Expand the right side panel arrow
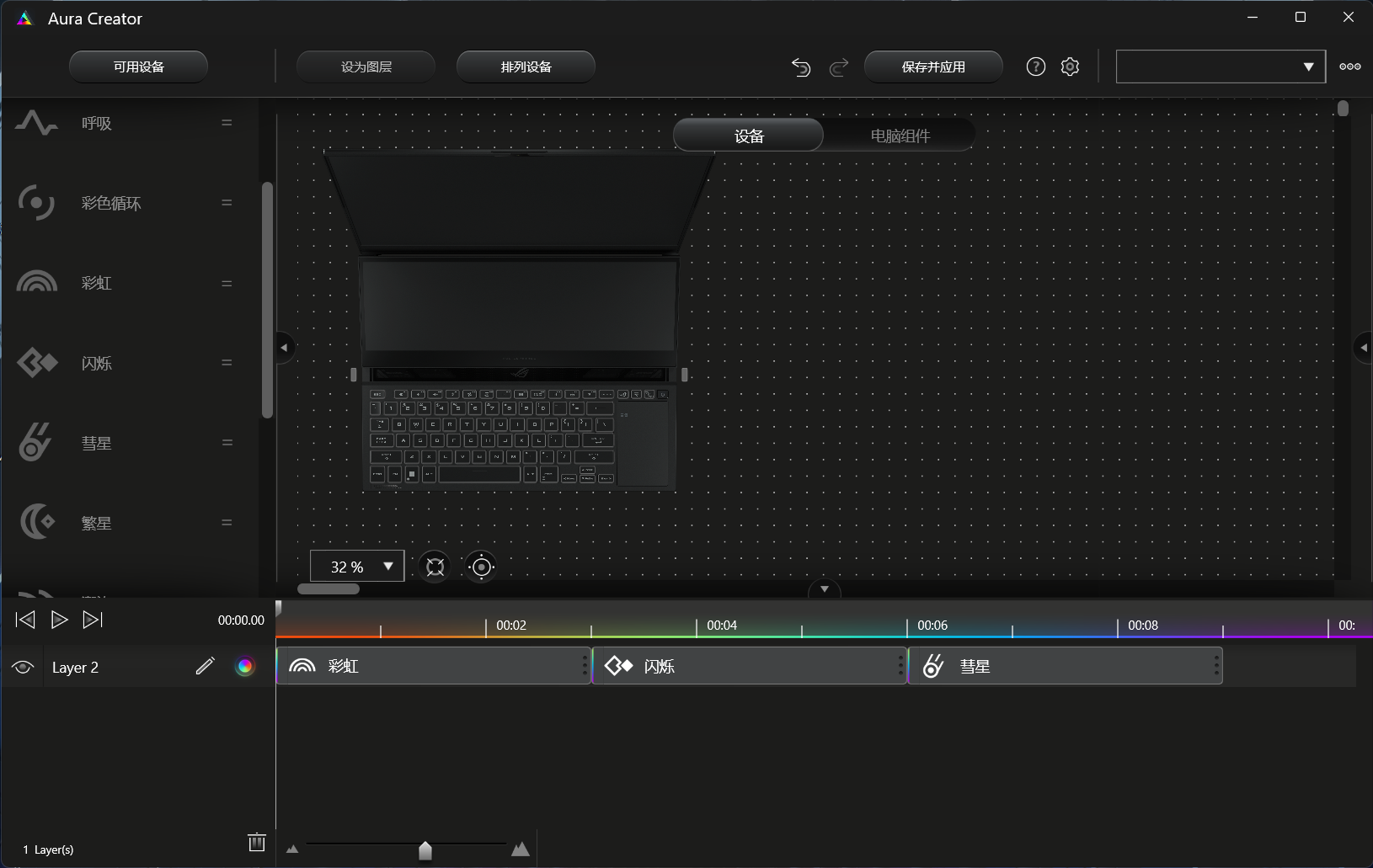1373x868 pixels. click(1363, 347)
